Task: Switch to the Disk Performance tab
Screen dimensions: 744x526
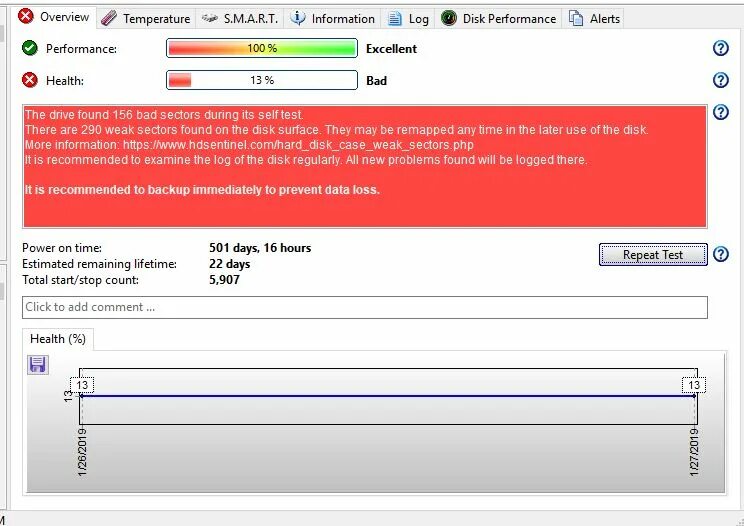Action: click(498, 18)
